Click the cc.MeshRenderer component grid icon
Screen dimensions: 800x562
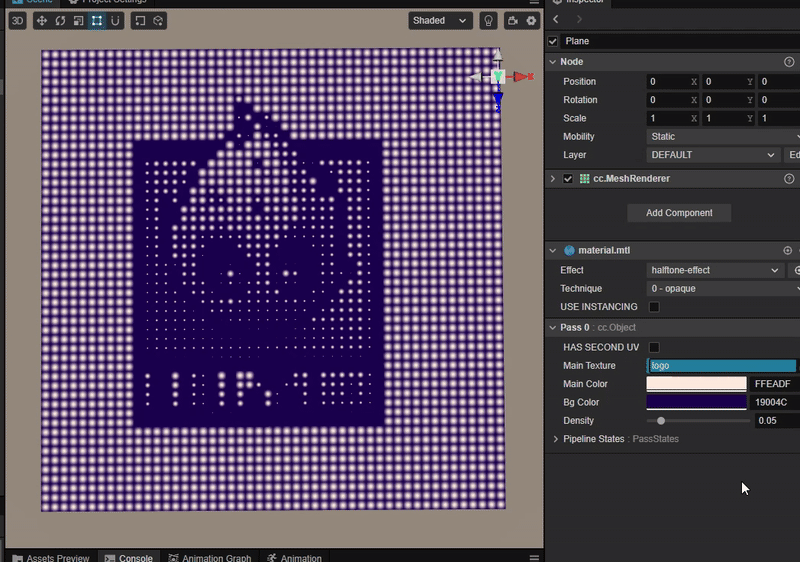584,178
